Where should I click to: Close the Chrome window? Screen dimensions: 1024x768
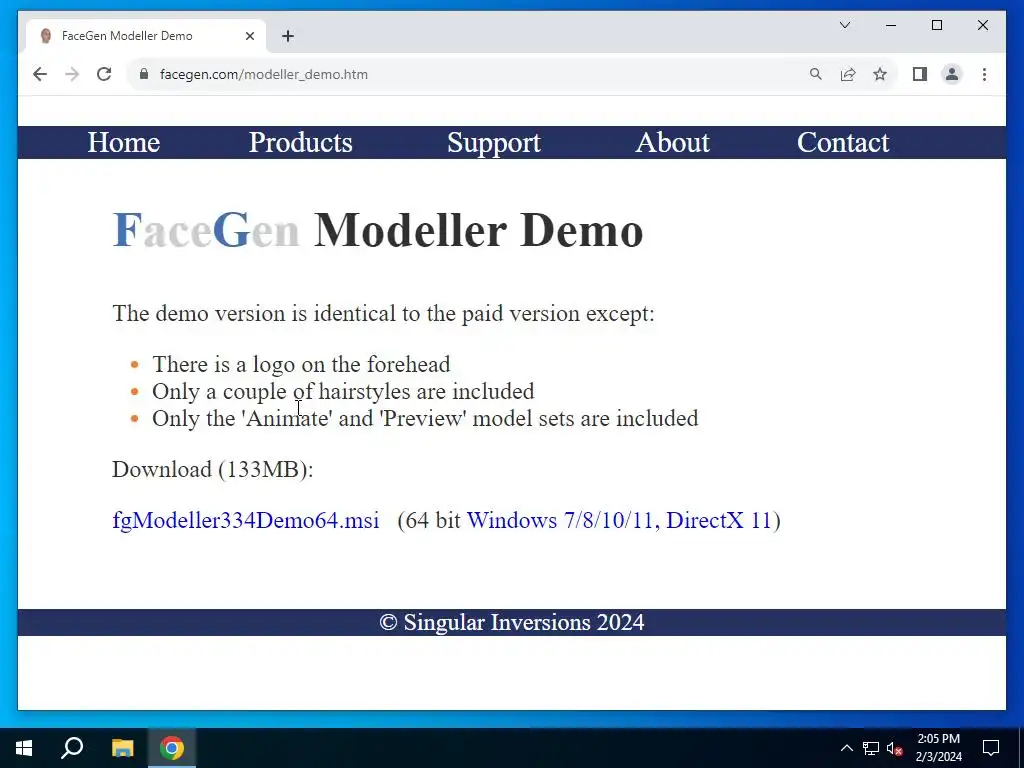click(983, 25)
